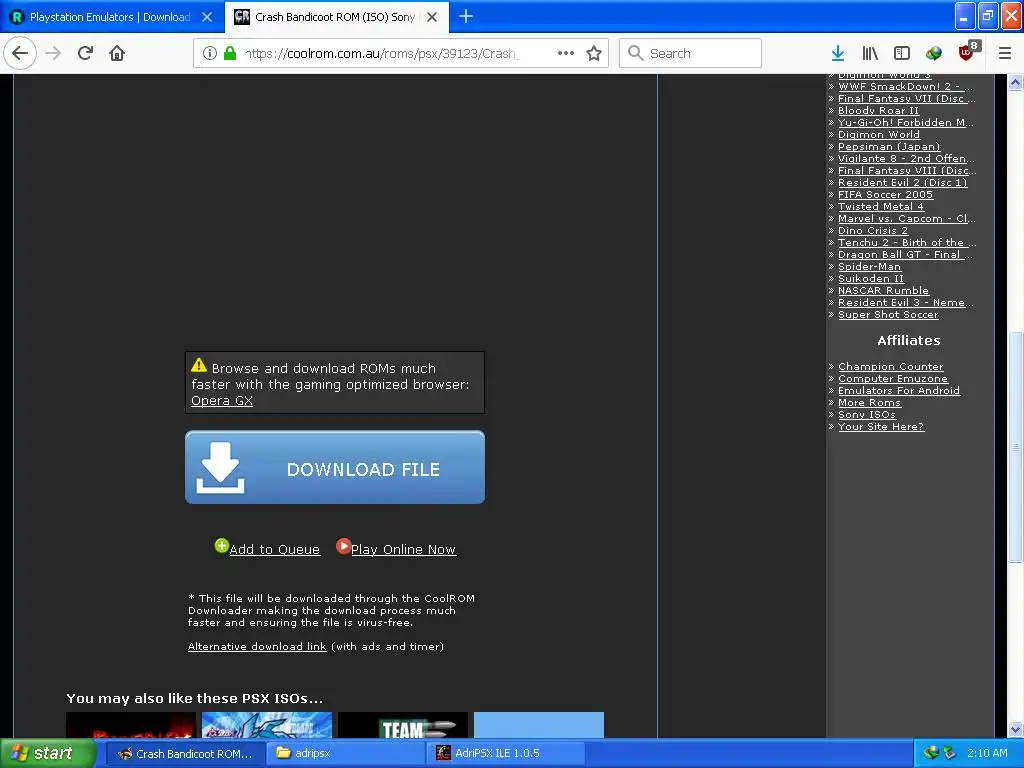
Task: Switch to Playstation Emulators tab
Action: 111,17
